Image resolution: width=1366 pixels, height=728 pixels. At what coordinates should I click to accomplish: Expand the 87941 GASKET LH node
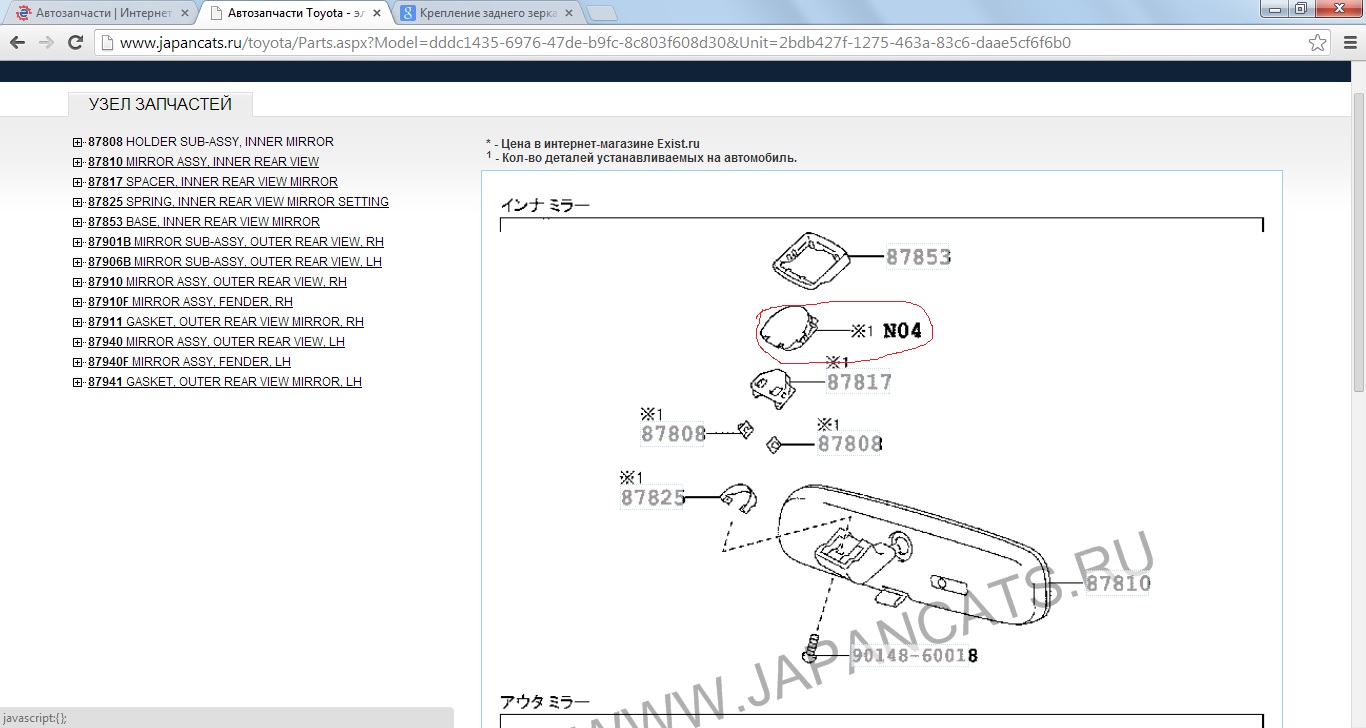[x=78, y=382]
